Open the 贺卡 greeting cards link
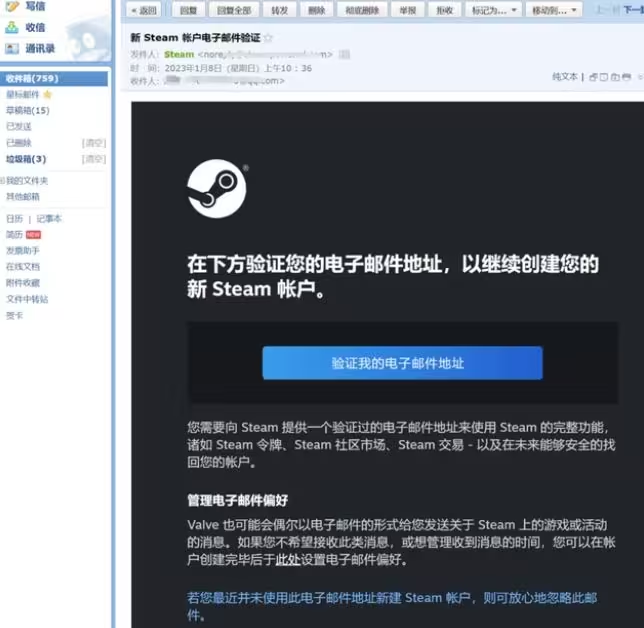 tap(14, 315)
